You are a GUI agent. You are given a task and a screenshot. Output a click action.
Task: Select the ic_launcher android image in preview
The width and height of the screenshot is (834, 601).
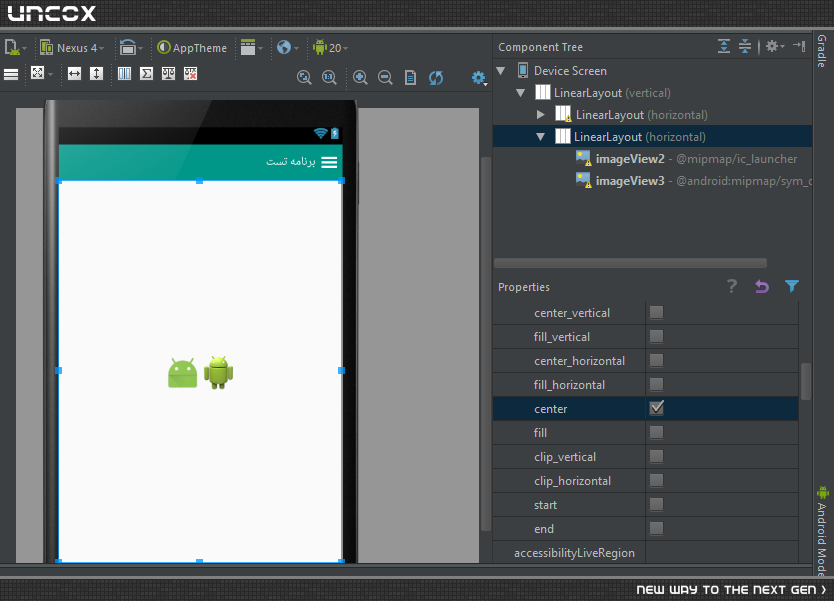(x=182, y=373)
